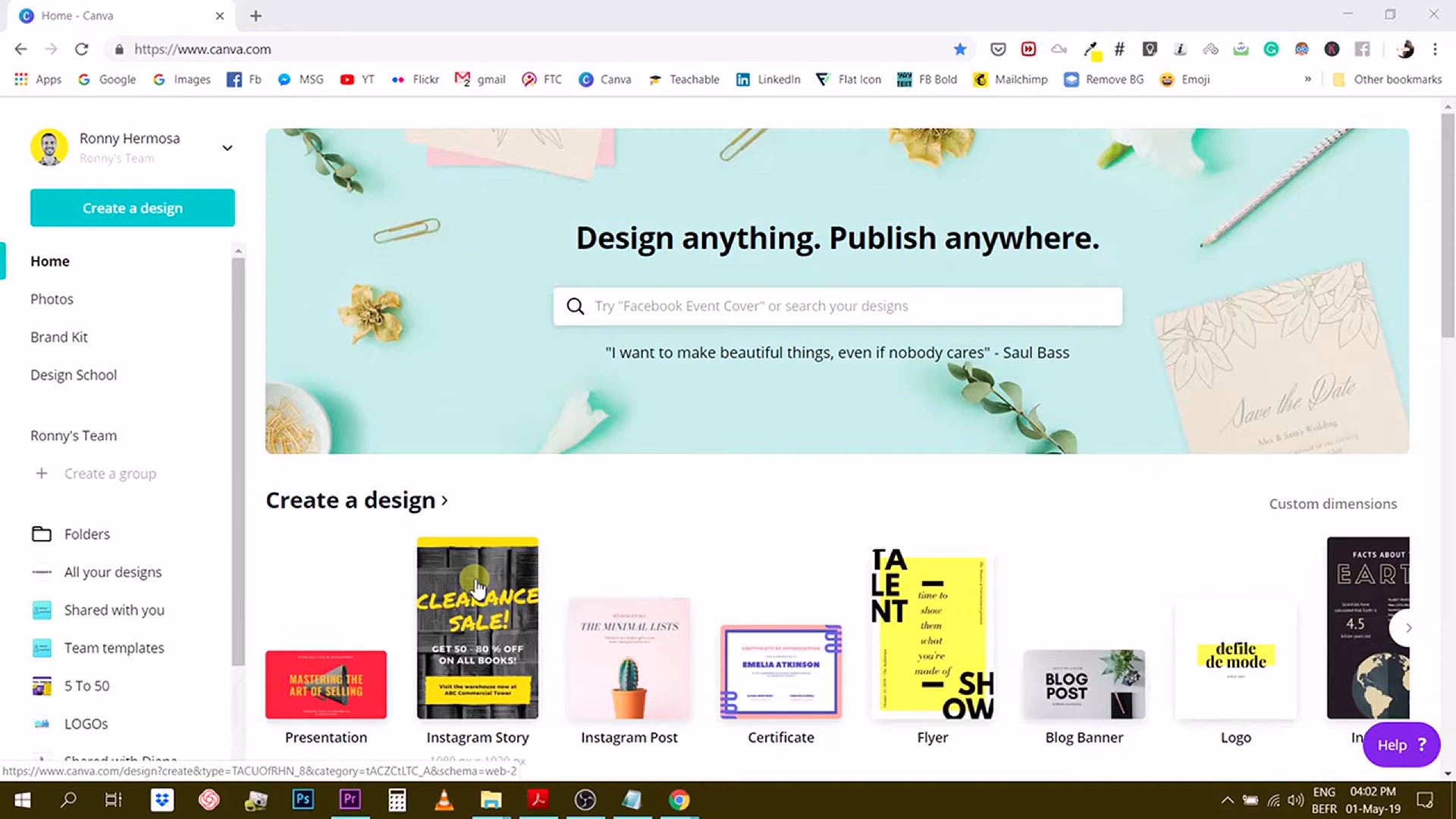The width and height of the screenshot is (1456, 819).
Task: Click the Folders icon in sidebar
Action: [42, 534]
